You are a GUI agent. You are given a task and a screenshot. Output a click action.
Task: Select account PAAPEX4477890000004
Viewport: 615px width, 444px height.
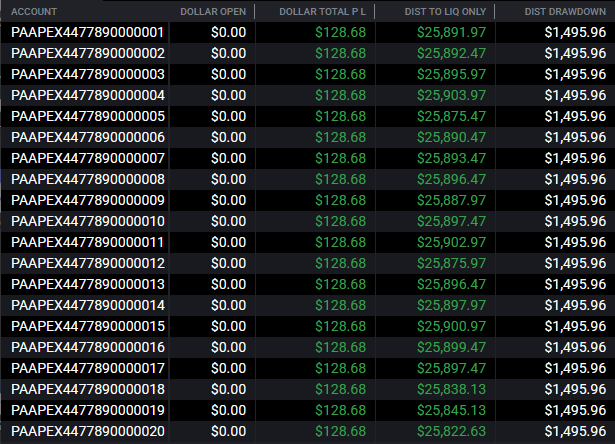[x=87, y=95]
